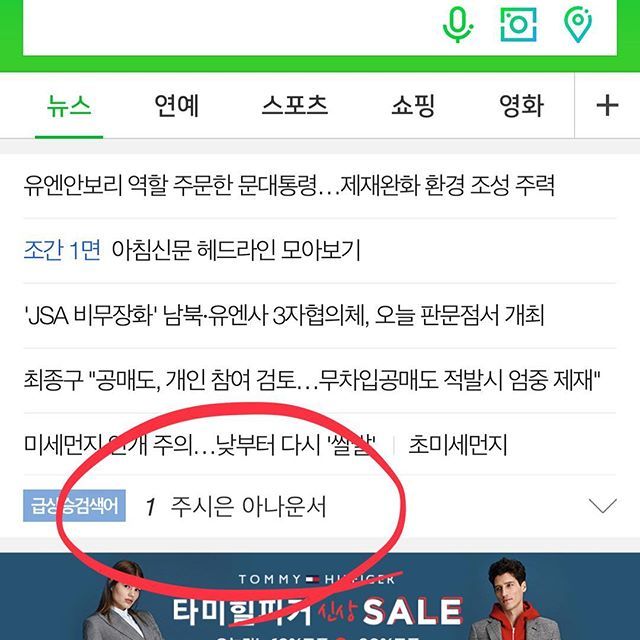The width and height of the screenshot is (640, 640).
Task: Open trending keyword 주시은 아나운서
Action: (x=248, y=506)
